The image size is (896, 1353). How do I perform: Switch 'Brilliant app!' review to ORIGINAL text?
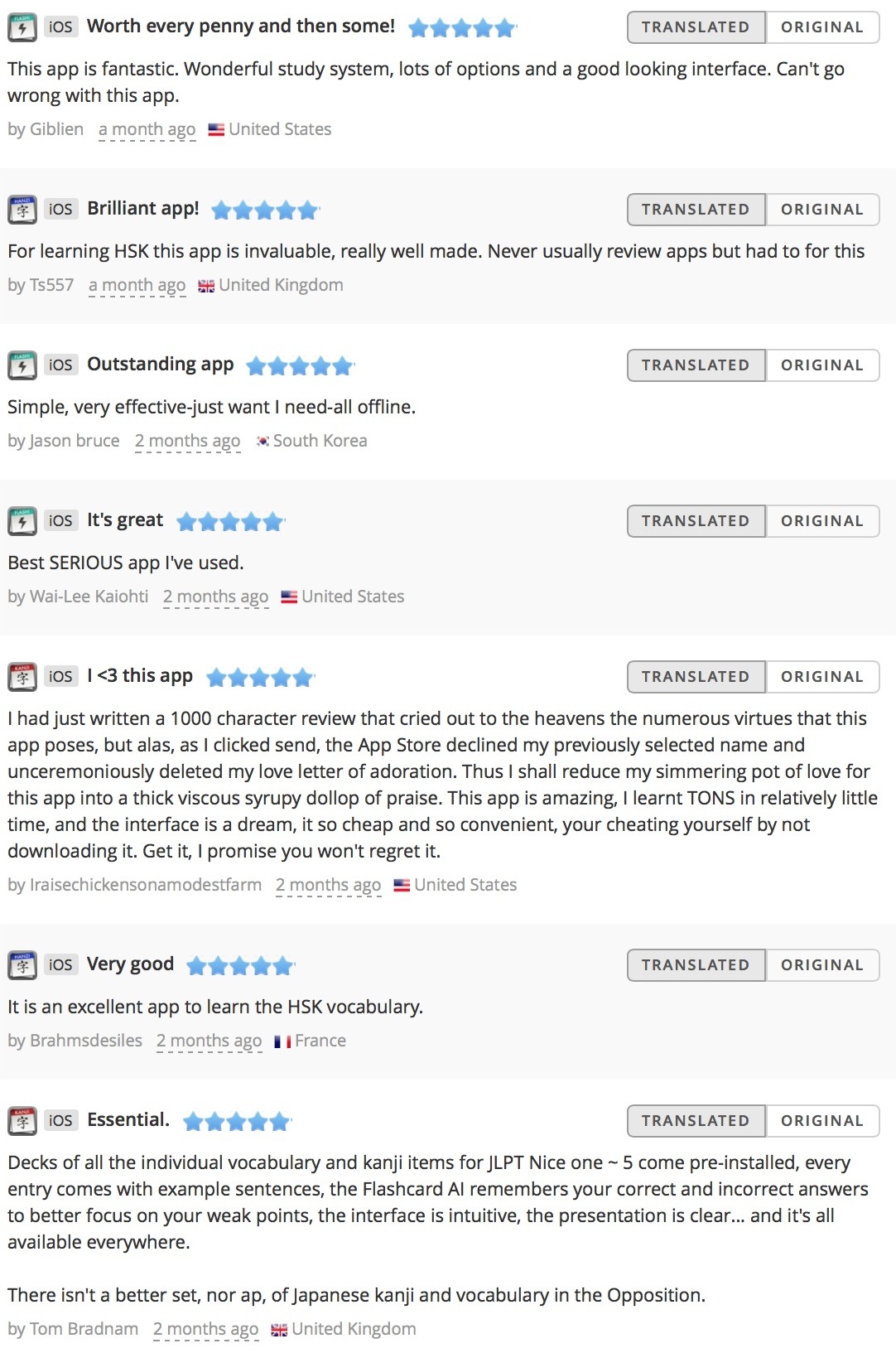tap(822, 210)
